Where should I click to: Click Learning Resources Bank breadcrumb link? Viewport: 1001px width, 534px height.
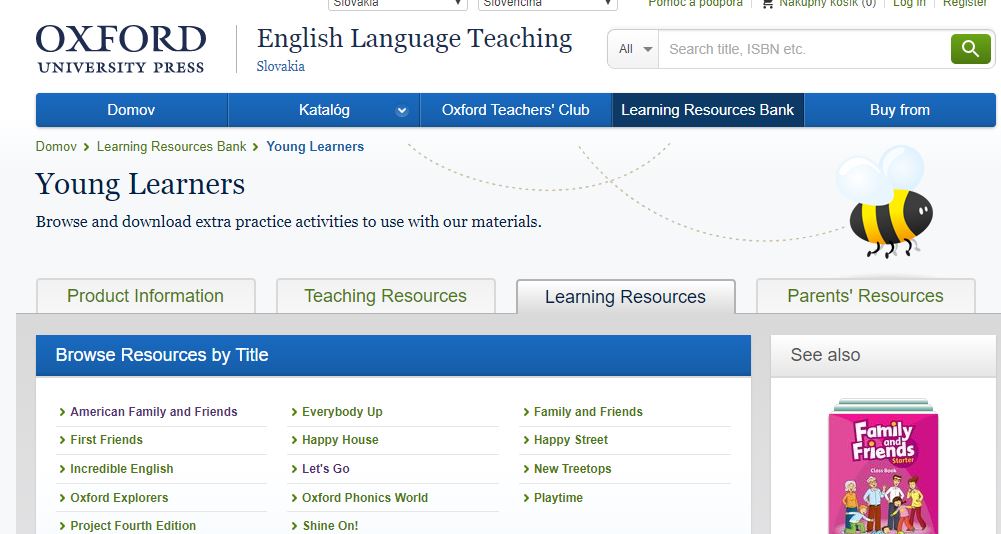[x=171, y=146]
